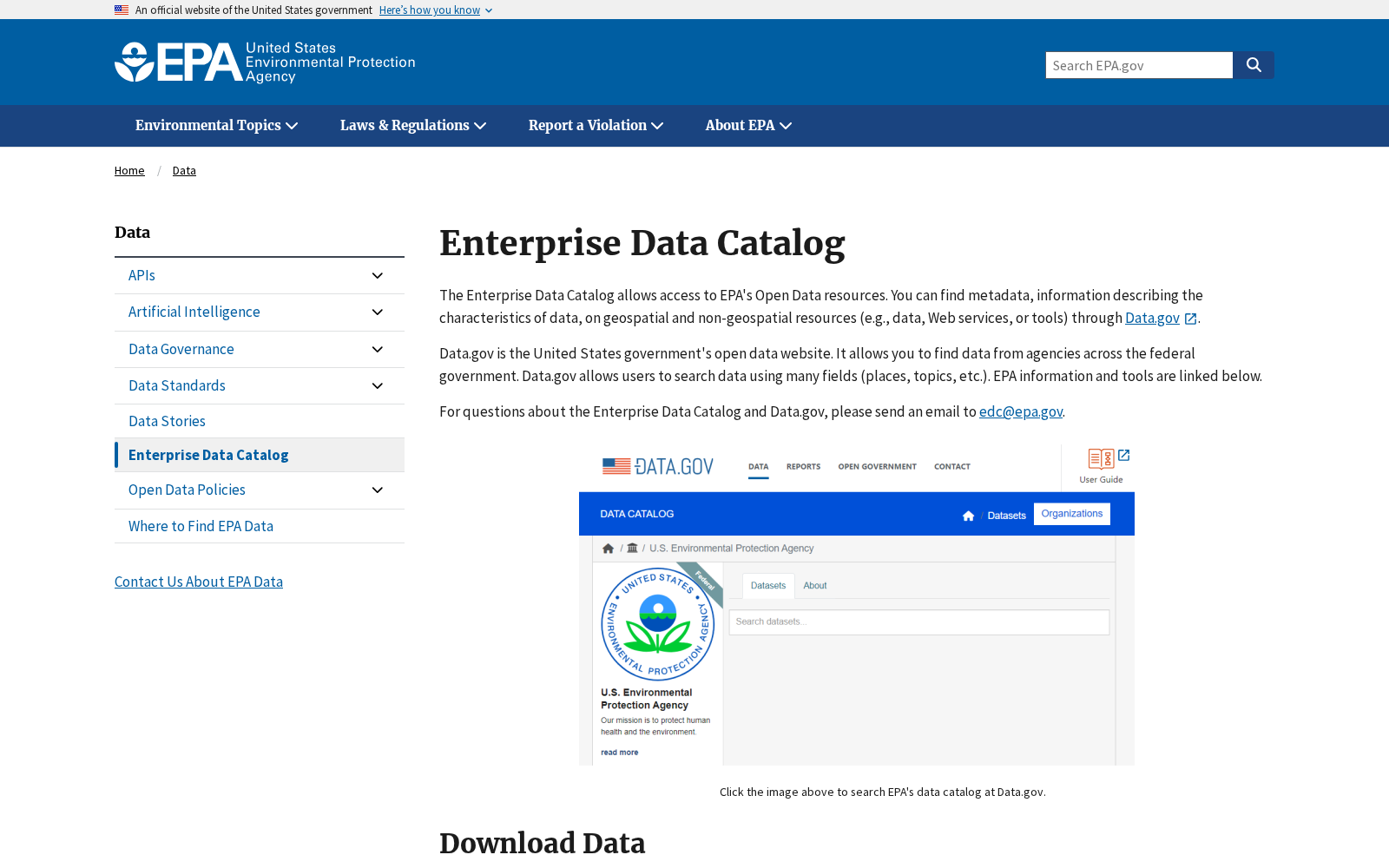Image resolution: width=1389 pixels, height=868 pixels.
Task: Expand Open Data Policies submenu chevron
Action: tap(378, 490)
